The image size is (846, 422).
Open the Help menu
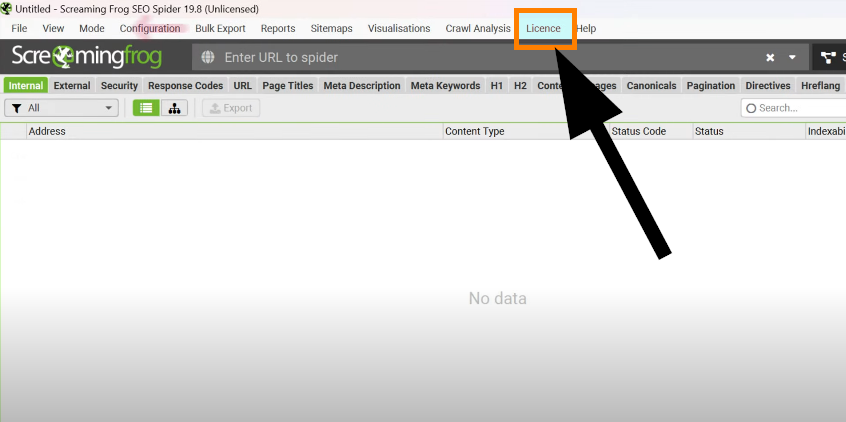[586, 29]
